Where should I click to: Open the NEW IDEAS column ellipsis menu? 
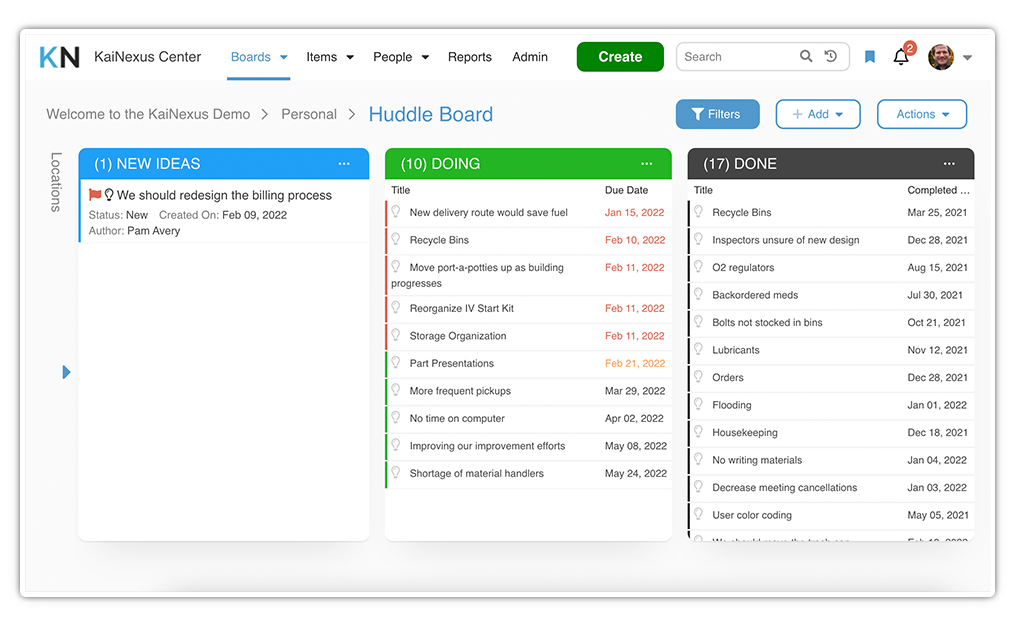344,163
